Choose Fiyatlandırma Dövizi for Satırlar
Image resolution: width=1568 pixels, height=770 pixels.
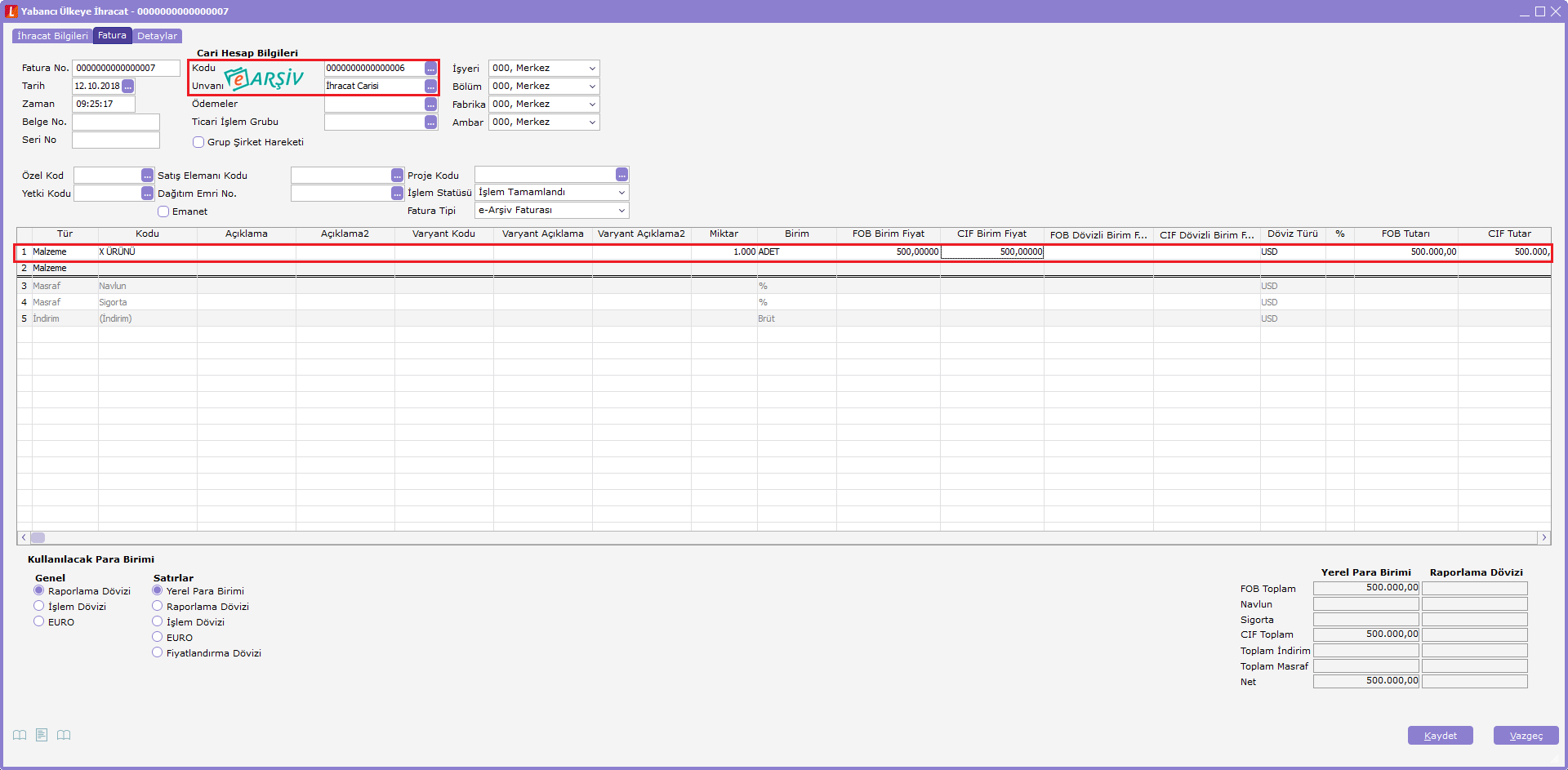coord(158,652)
